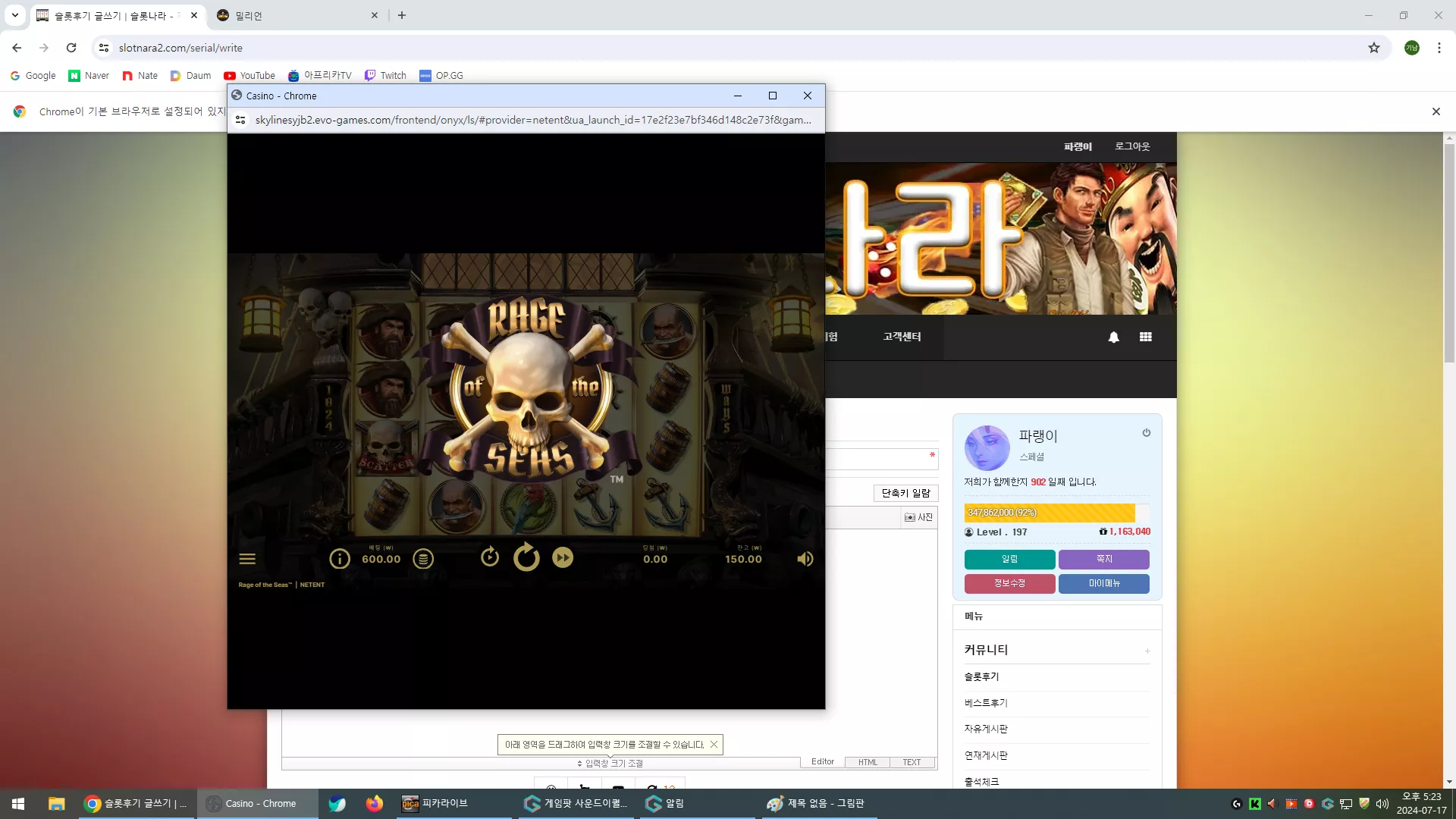The height and width of the screenshot is (819, 1456).
Task: Open the 자유게시판 link
Action: point(986,729)
